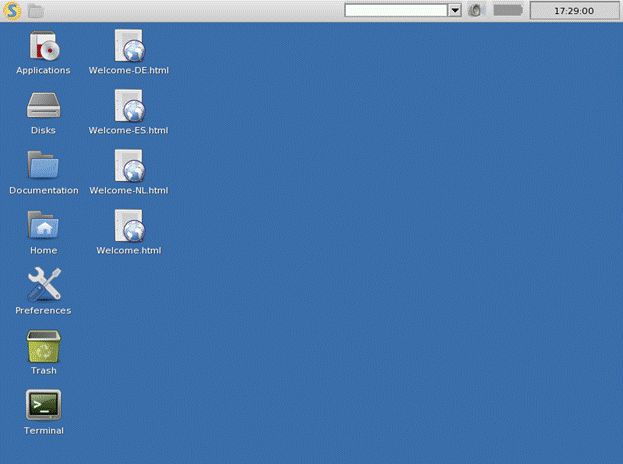
Task: Select the "Trash" label text
Action: 44,370
